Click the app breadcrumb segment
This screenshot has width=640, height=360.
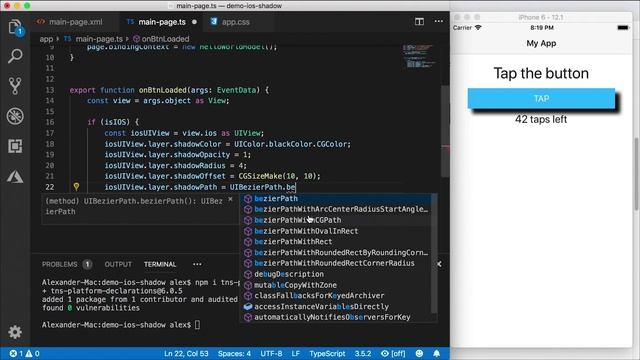46,39
